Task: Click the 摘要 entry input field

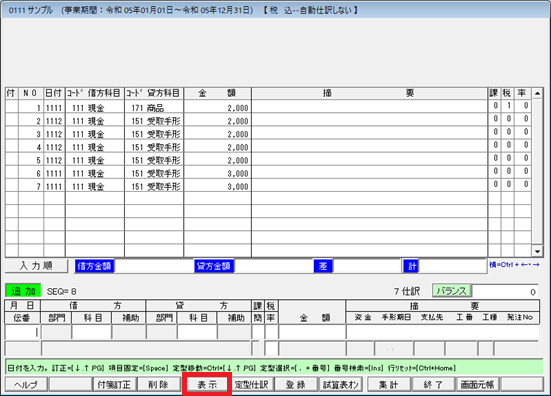Action: coord(443,332)
